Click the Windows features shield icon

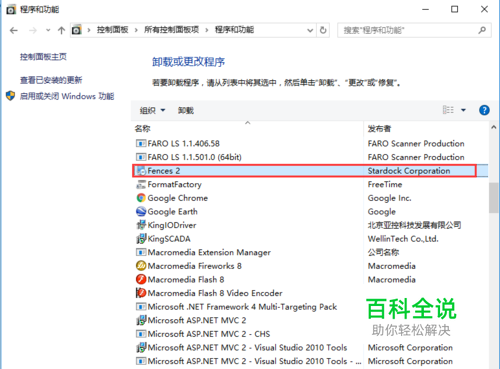click(x=11, y=96)
